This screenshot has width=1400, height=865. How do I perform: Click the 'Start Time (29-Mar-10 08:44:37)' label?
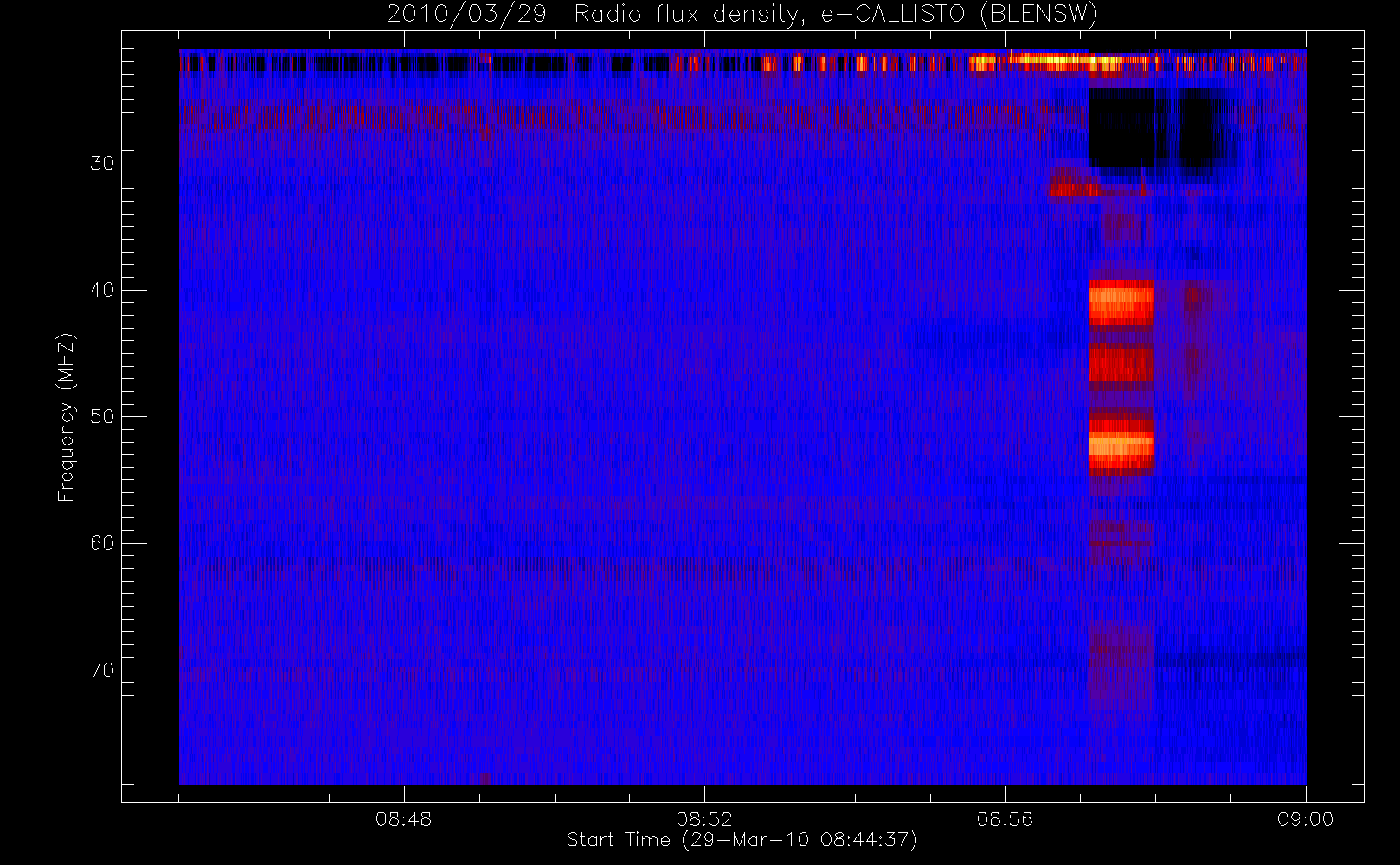click(742, 840)
